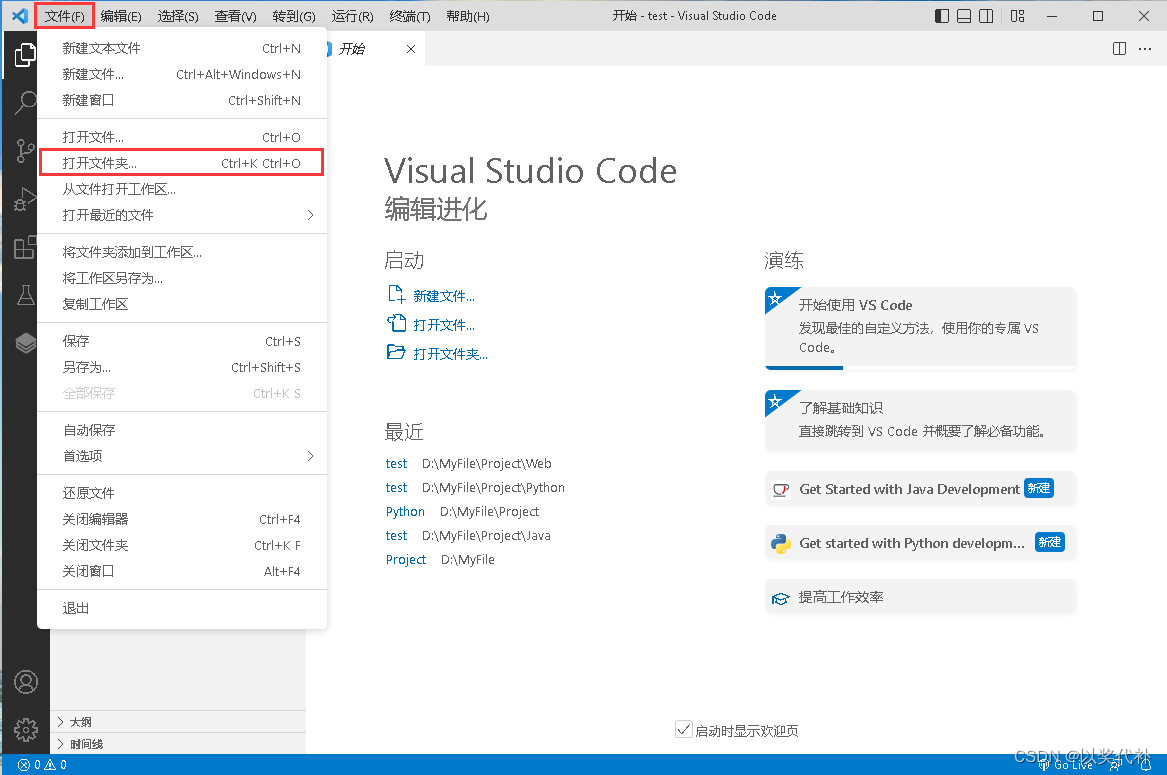This screenshot has width=1167, height=775.
Task: Open the 编辑(E) menu
Action: coord(121,16)
